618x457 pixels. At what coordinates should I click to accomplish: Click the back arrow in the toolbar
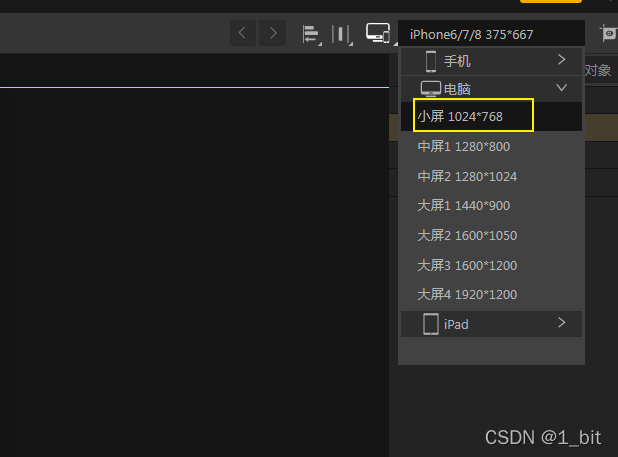243,33
